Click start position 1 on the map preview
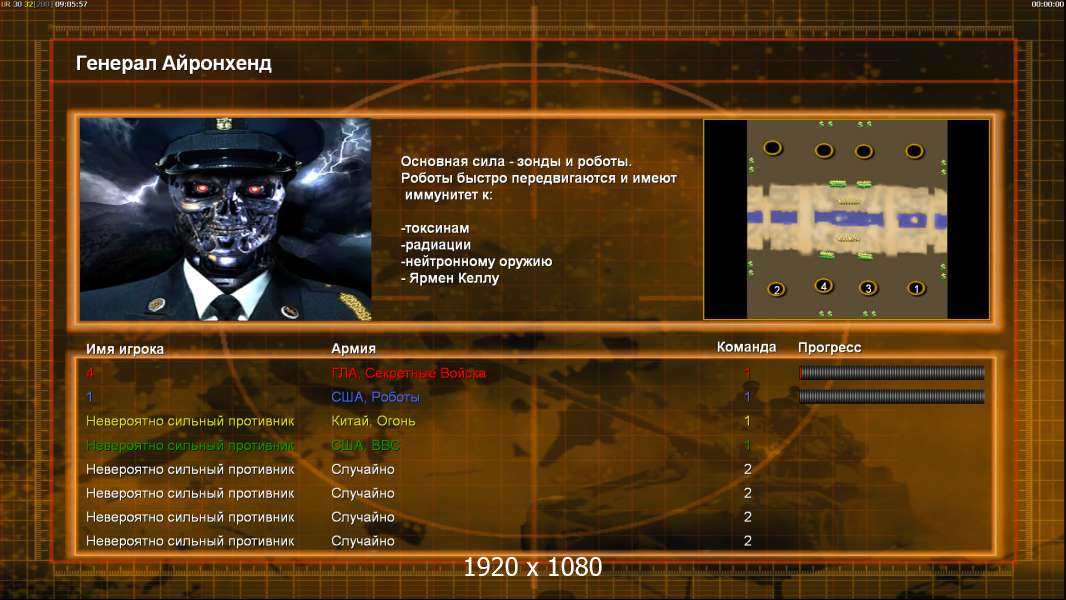This screenshot has width=1066, height=600. click(916, 288)
